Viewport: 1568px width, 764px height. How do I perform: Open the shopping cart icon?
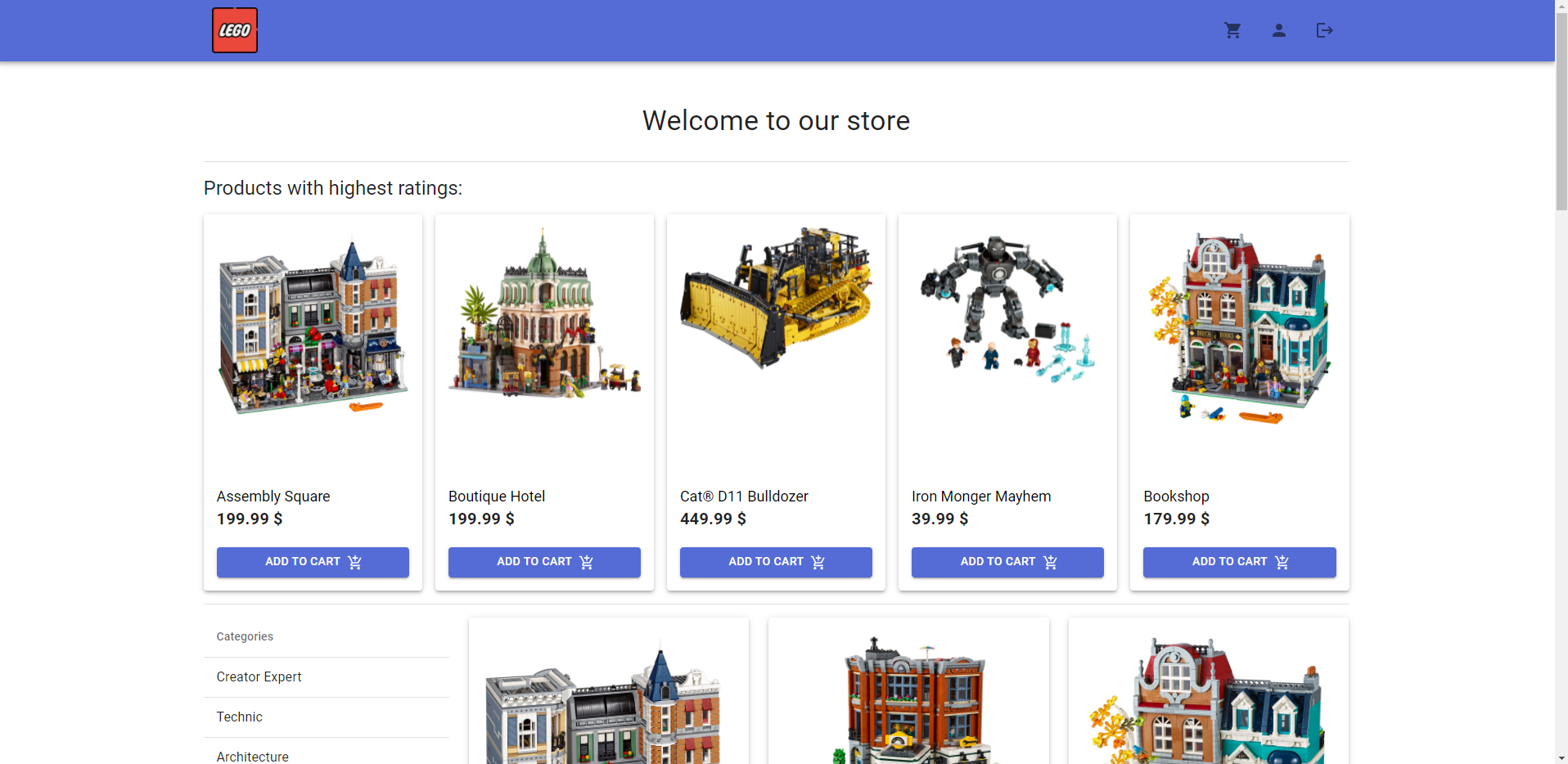tap(1232, 30)
